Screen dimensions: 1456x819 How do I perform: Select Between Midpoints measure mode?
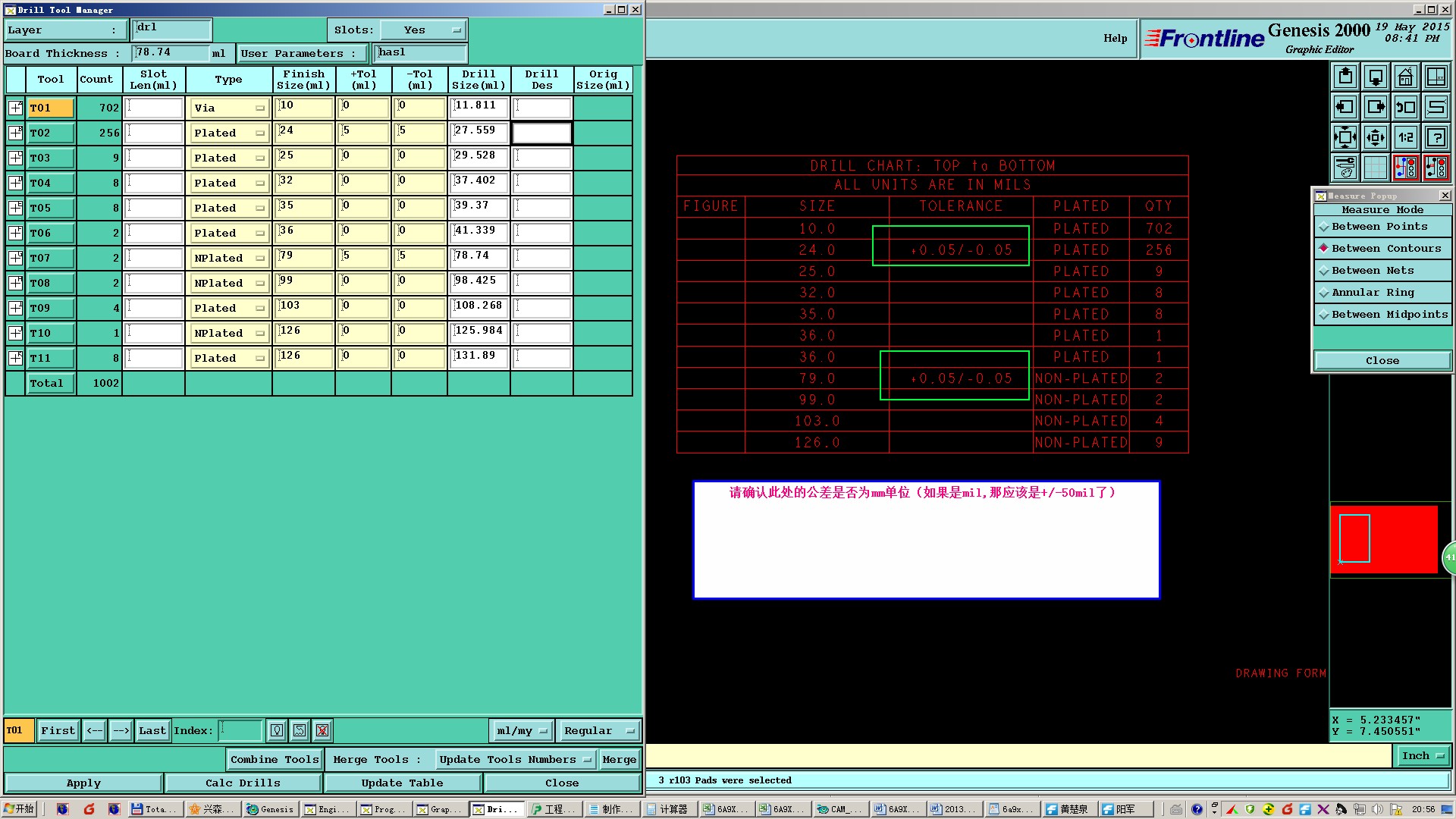[x=1389, y=315]
